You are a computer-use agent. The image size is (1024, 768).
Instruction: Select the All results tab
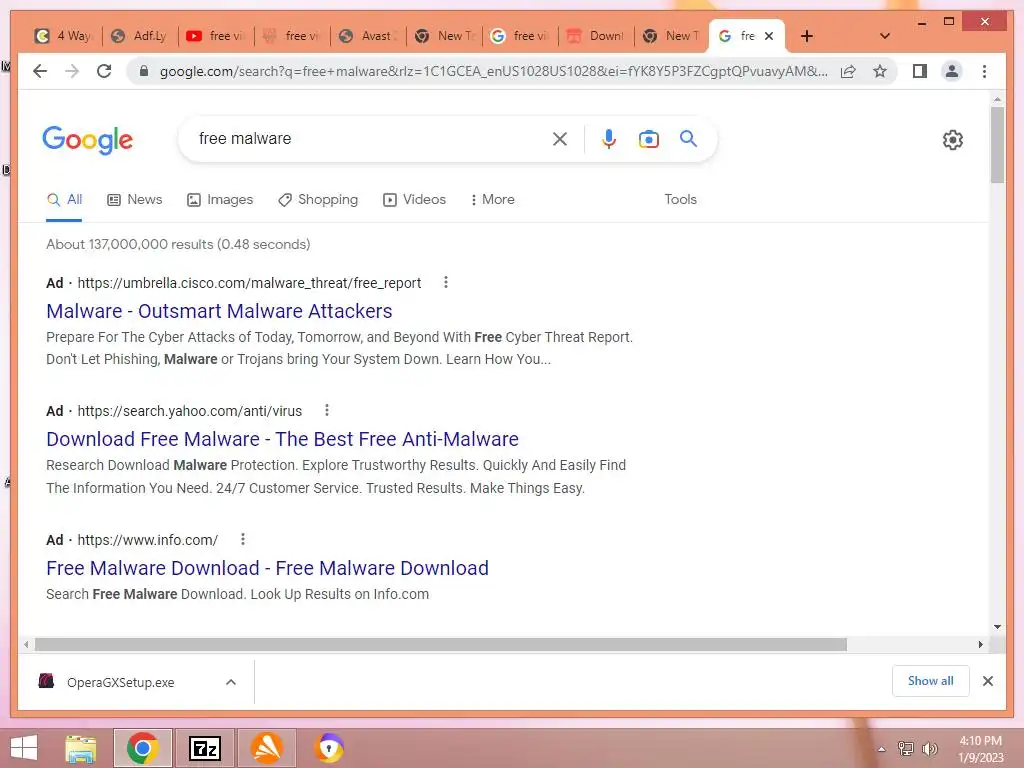[x=64, y=200]
